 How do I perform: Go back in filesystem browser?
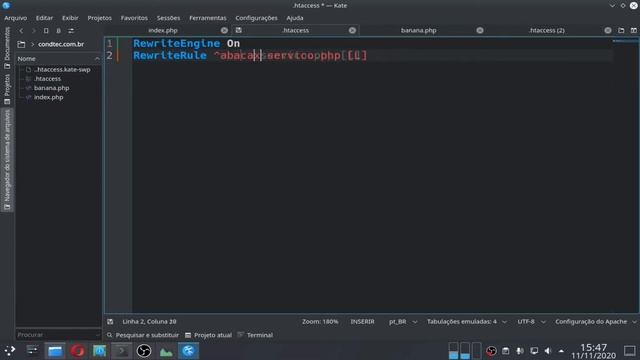point(21,31)
